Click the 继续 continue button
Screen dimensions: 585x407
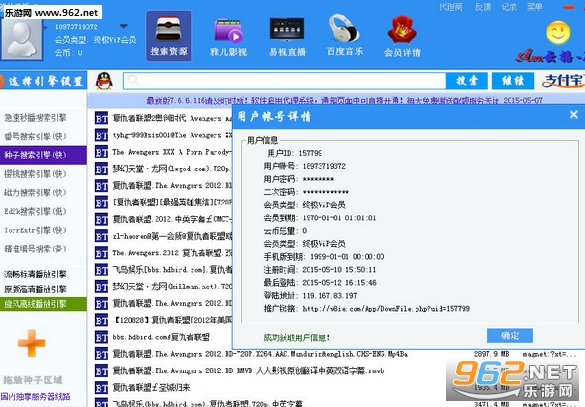pyautogui.click(x=513, y=81)
